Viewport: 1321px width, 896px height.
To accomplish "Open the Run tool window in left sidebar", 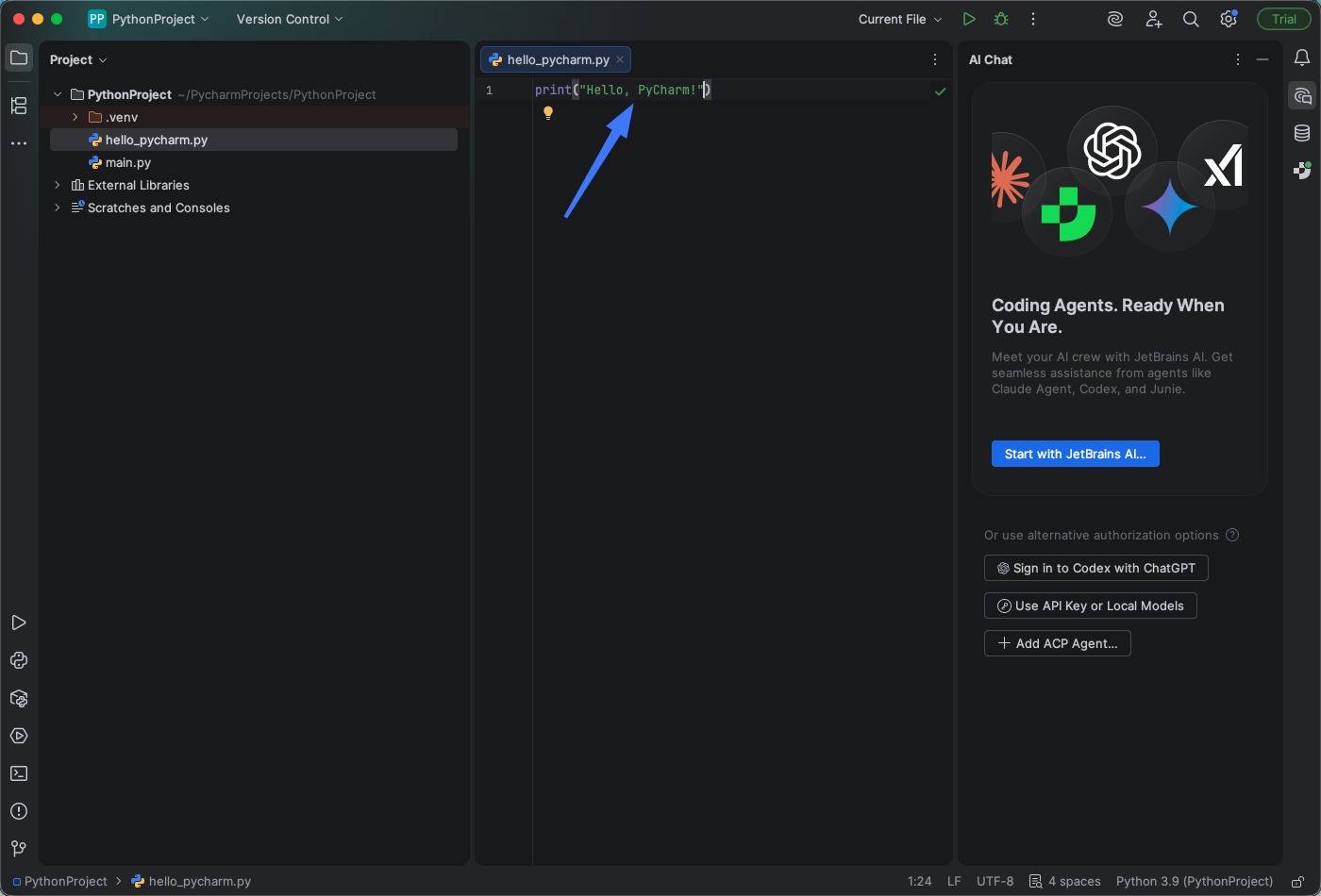I will (19, 622).
